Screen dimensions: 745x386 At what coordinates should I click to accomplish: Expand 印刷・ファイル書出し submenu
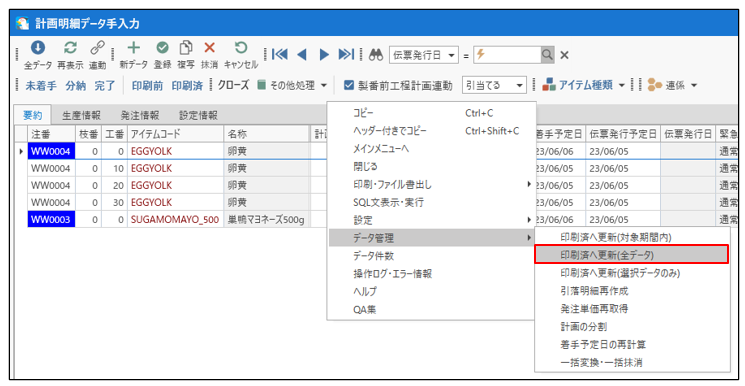tap(432, 184)
